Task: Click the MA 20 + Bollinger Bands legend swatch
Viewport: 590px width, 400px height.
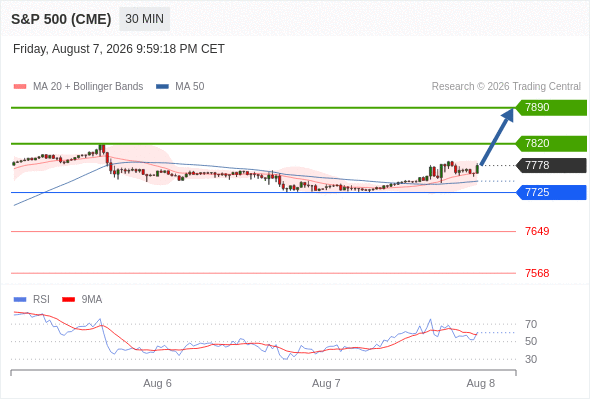Action: tap(20, 87)
